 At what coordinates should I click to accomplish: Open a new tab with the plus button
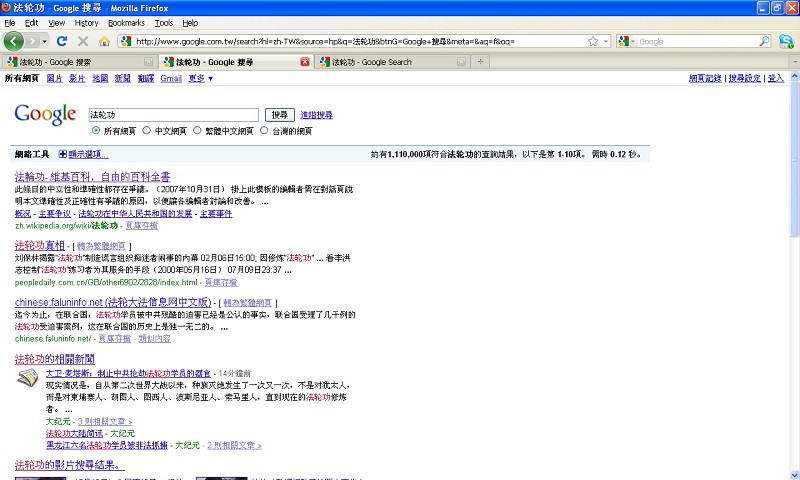pos(481,62)
